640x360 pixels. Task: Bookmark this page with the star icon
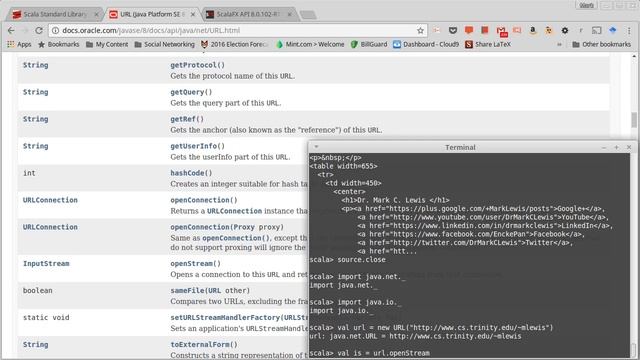420,30
